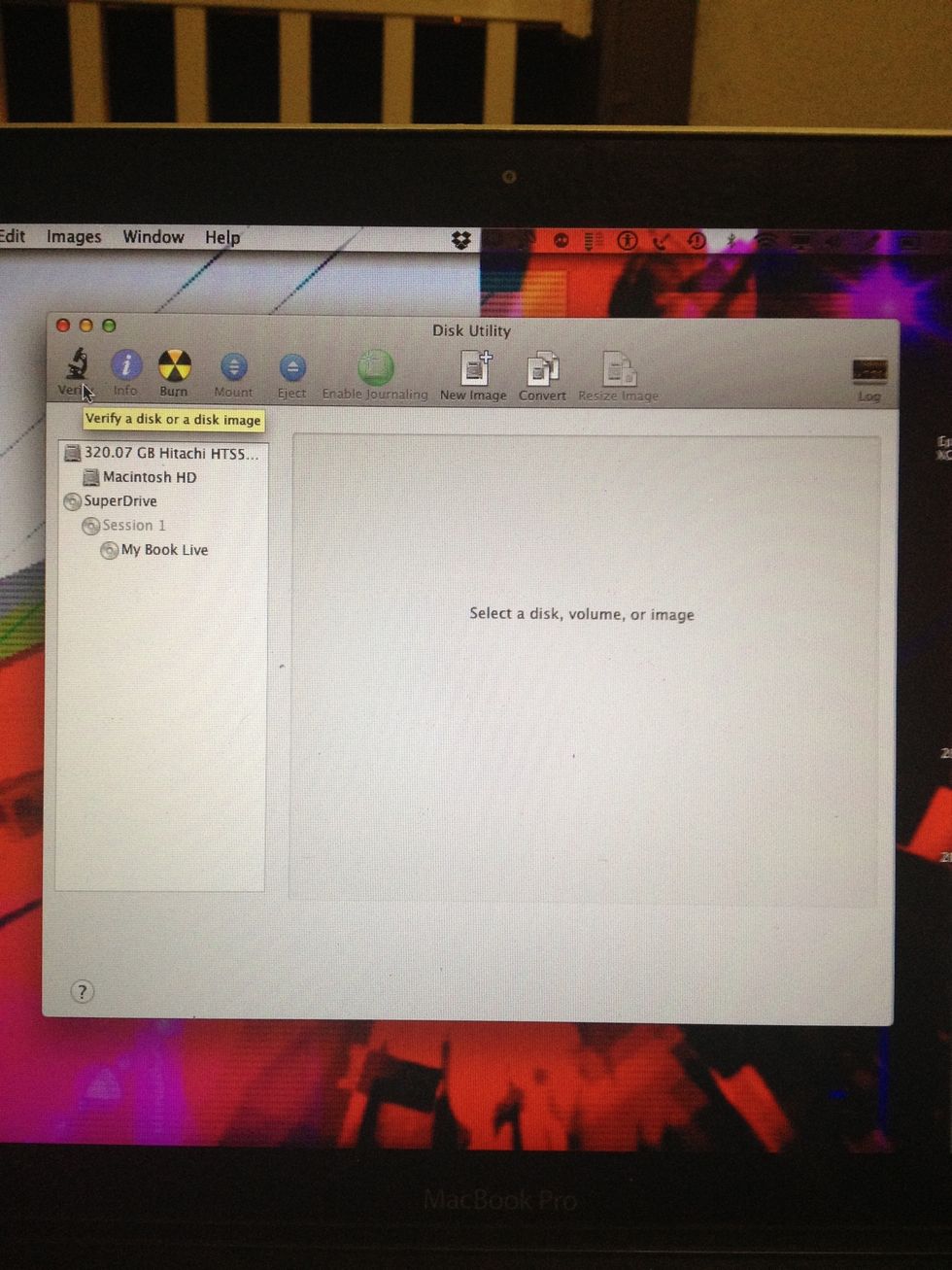This screenshot has height=1270, width=952.
Task: Open the Window menu
Action: click(153, 237)
